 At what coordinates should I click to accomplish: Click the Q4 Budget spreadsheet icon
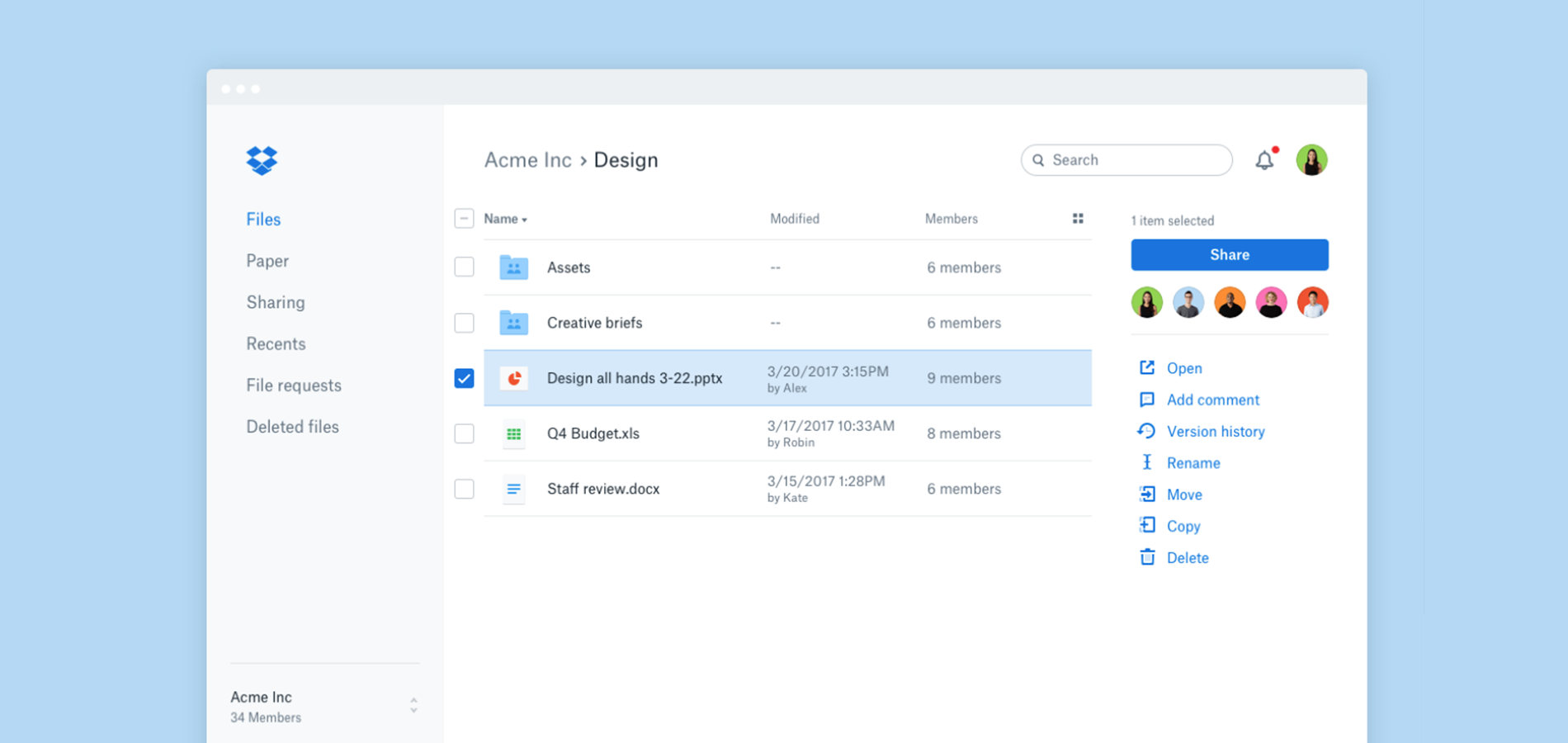(x=513, y=433)
